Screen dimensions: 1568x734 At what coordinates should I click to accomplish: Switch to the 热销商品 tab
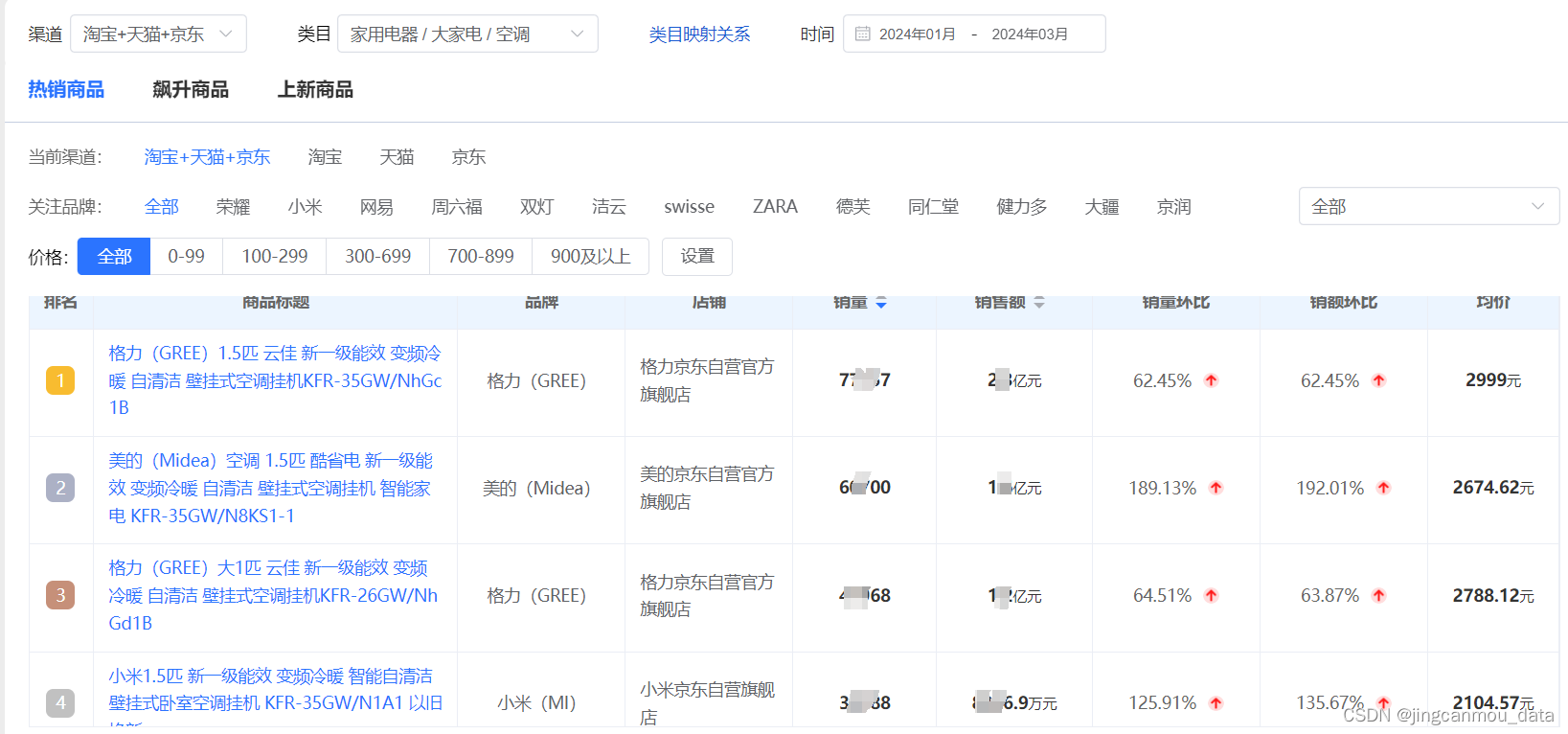tap(66, 89)
